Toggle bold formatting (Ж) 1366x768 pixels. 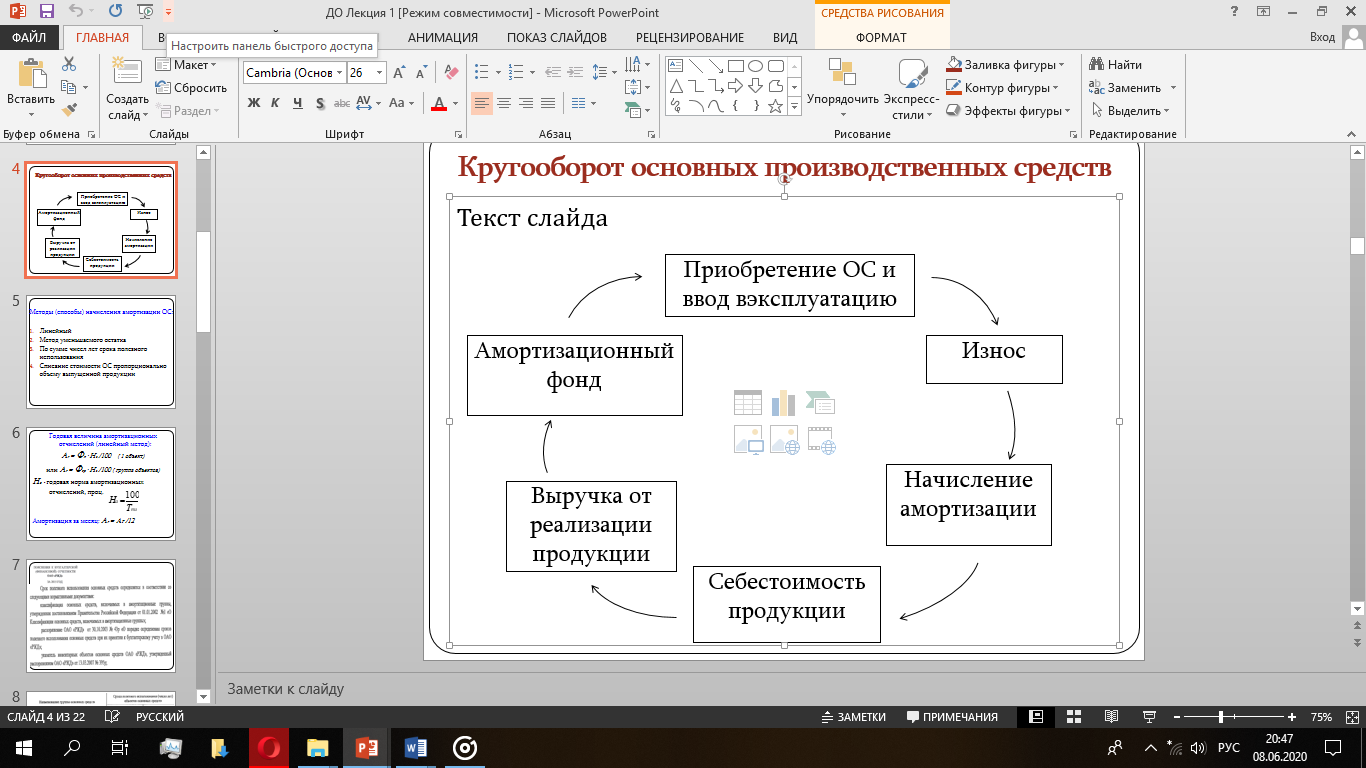pyautogui.click(x=253, y=103)
